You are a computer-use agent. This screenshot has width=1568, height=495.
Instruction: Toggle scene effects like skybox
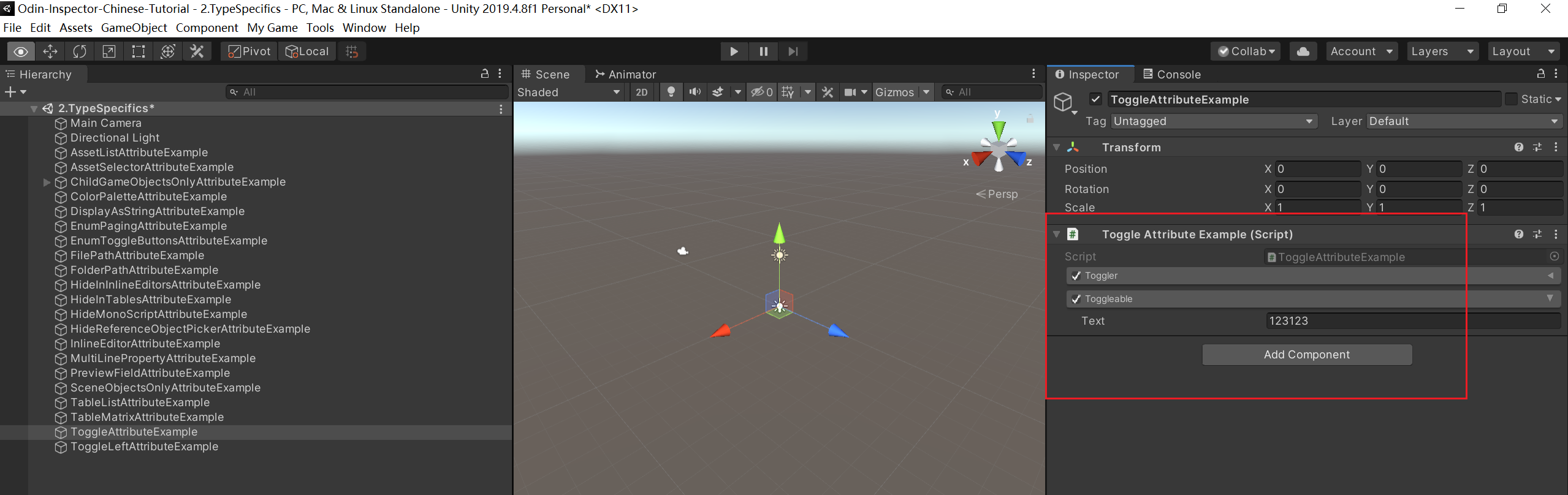718,92
